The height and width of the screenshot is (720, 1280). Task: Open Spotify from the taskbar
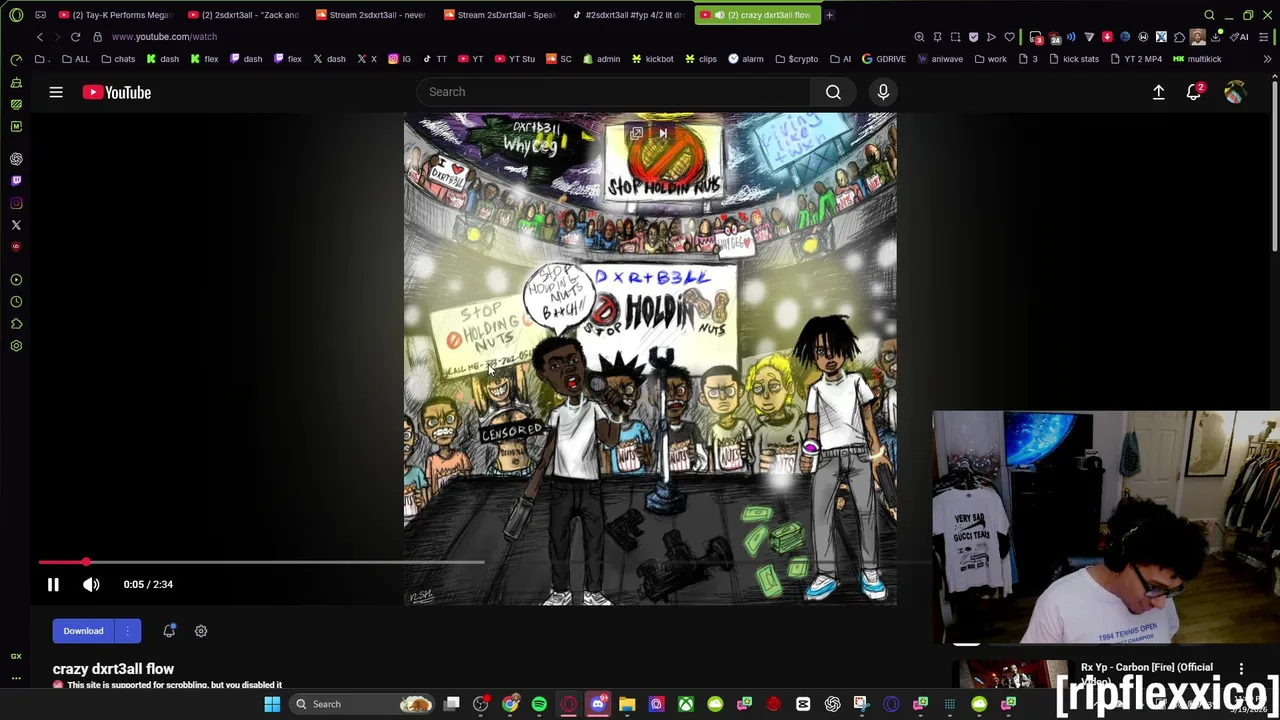[539, 704]
